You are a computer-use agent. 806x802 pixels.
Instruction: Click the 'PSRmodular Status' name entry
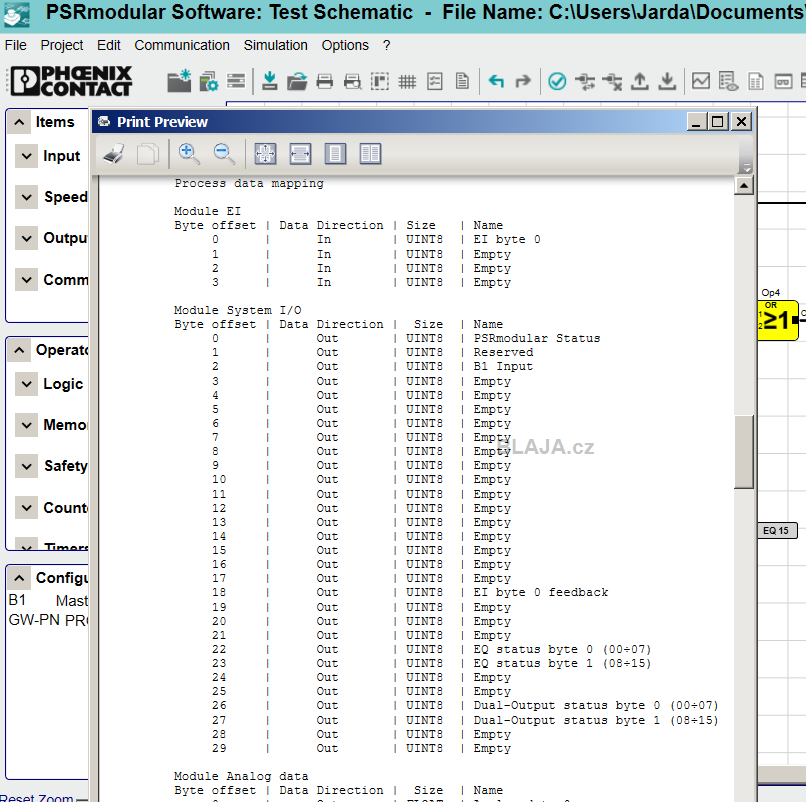point(537,338)
